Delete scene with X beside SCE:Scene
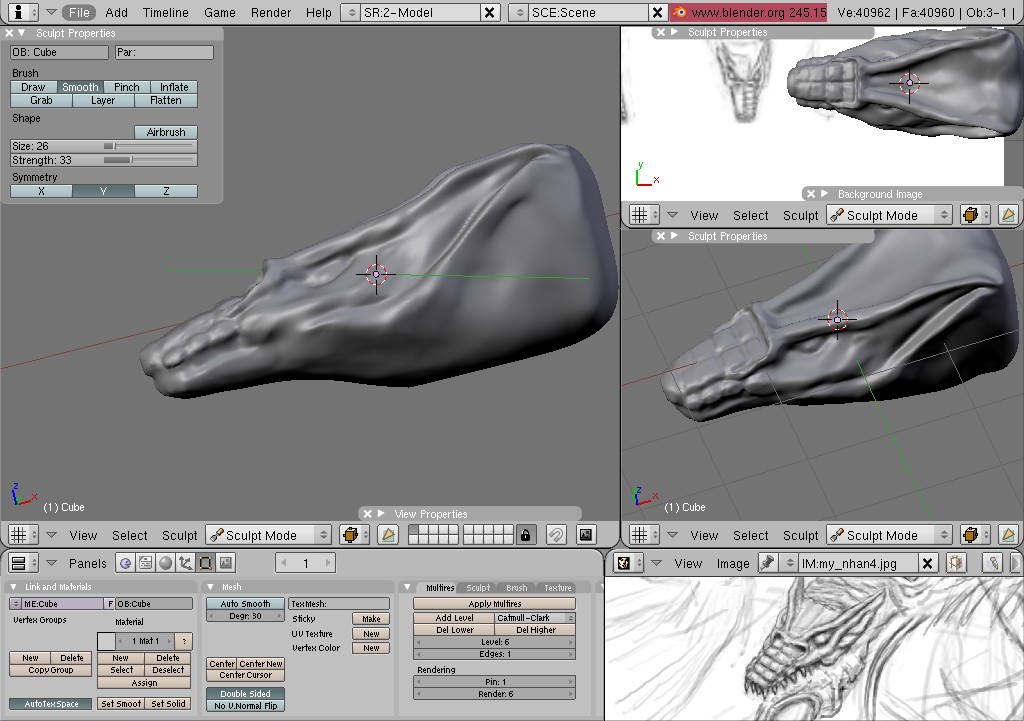Image resolution: width=1024 pixels, height=721 pixels. pos(657,12)
